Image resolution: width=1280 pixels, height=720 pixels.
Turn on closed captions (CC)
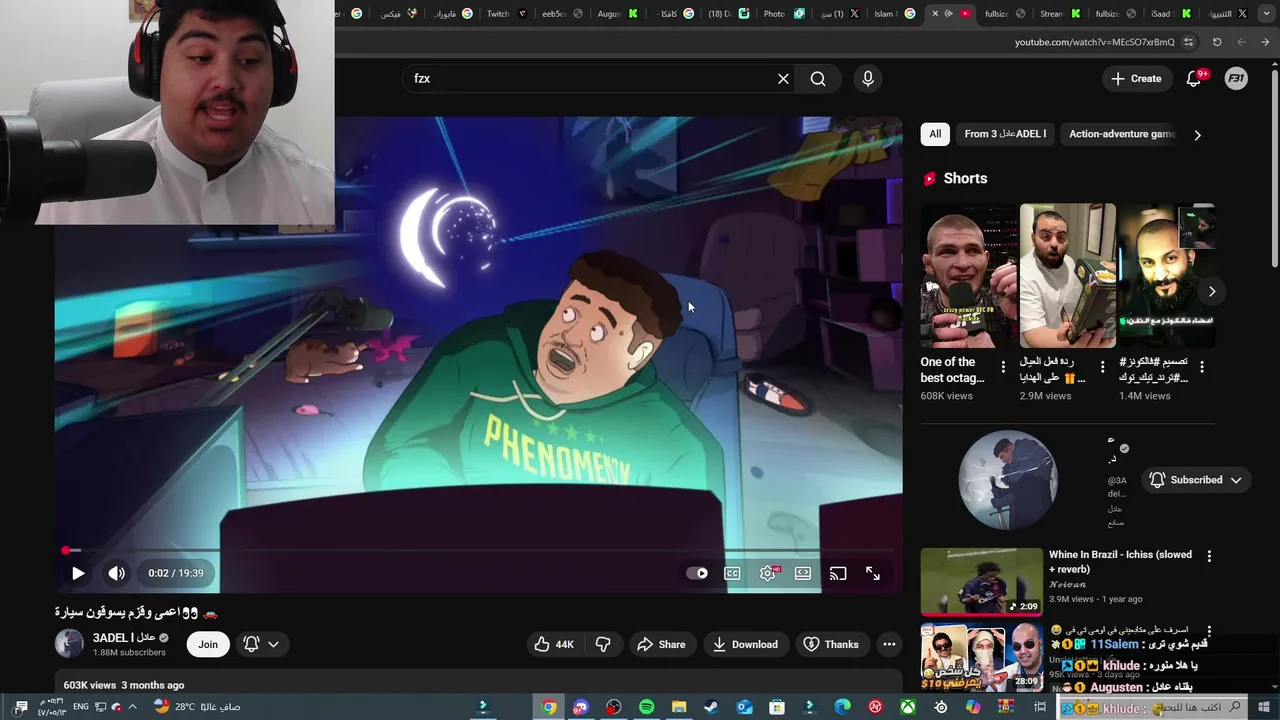[x=732, y=573]
